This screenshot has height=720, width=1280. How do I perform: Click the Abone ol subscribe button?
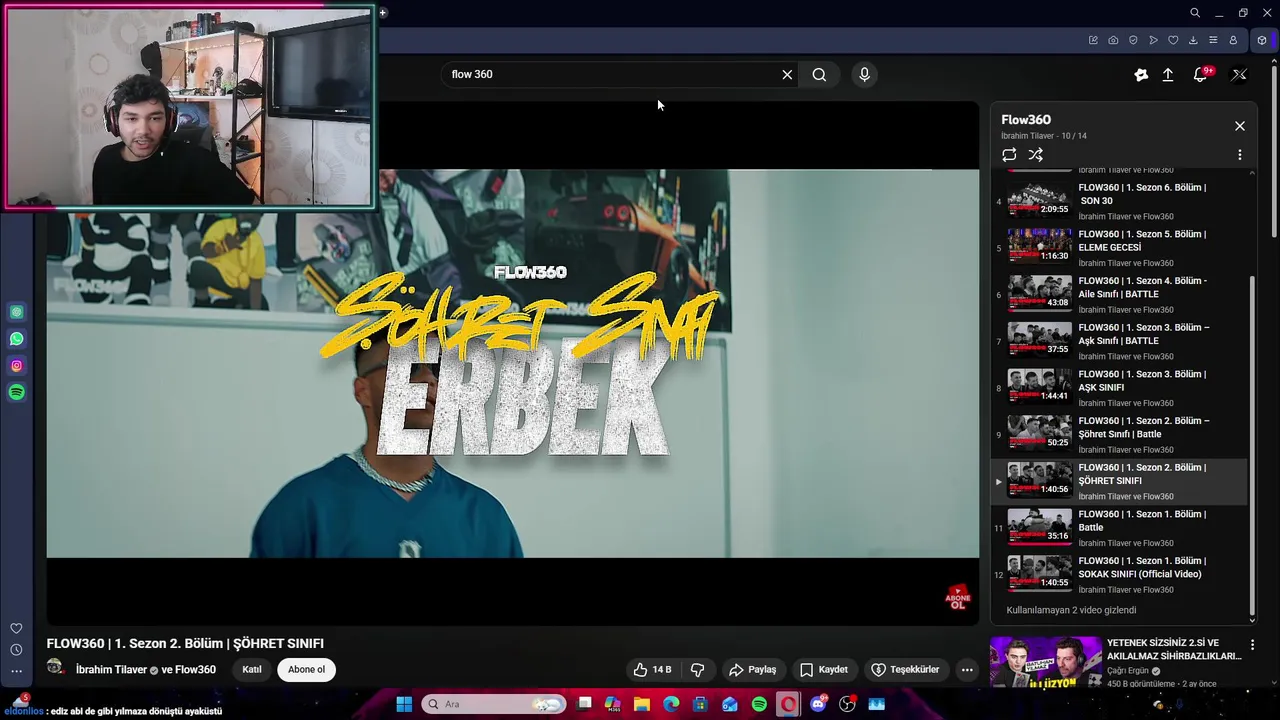click(x=307, y=670)
